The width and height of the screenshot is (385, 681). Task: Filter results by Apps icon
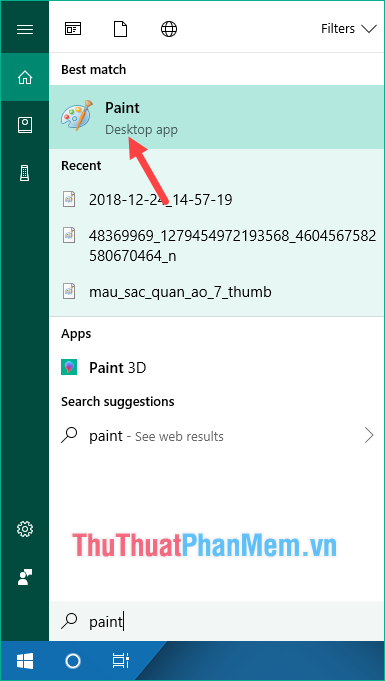pos(73,29)
